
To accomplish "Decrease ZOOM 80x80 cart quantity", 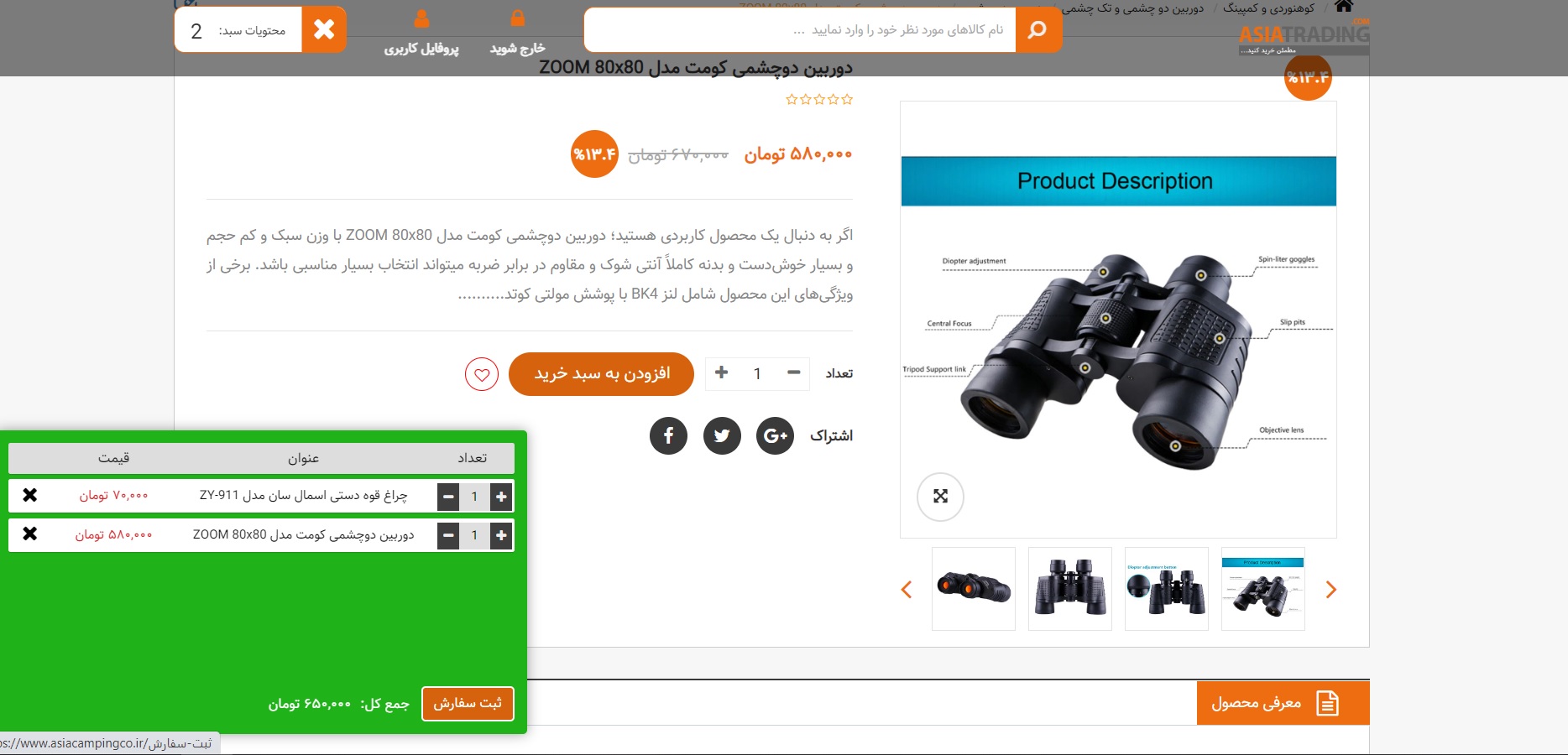I will pyautogui.click(x=448, y=535).
